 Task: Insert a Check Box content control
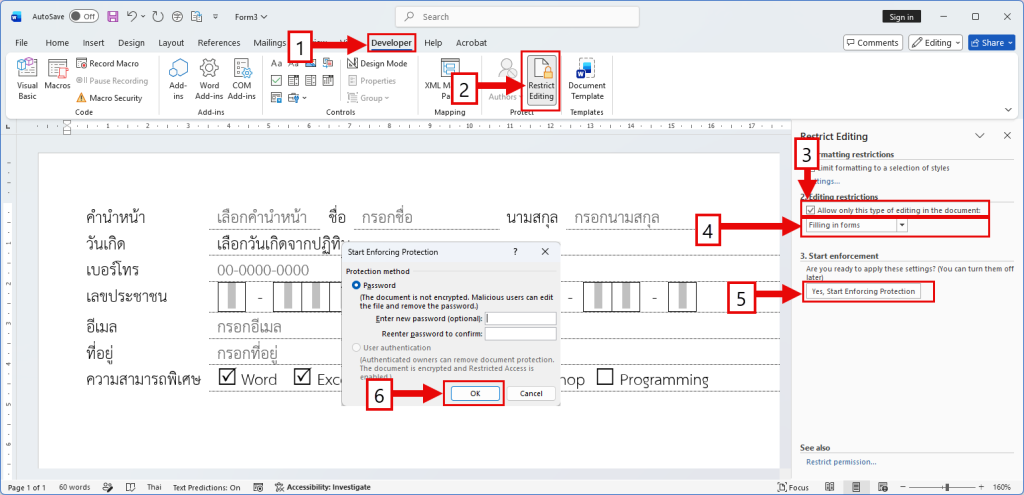pos(276,81)
